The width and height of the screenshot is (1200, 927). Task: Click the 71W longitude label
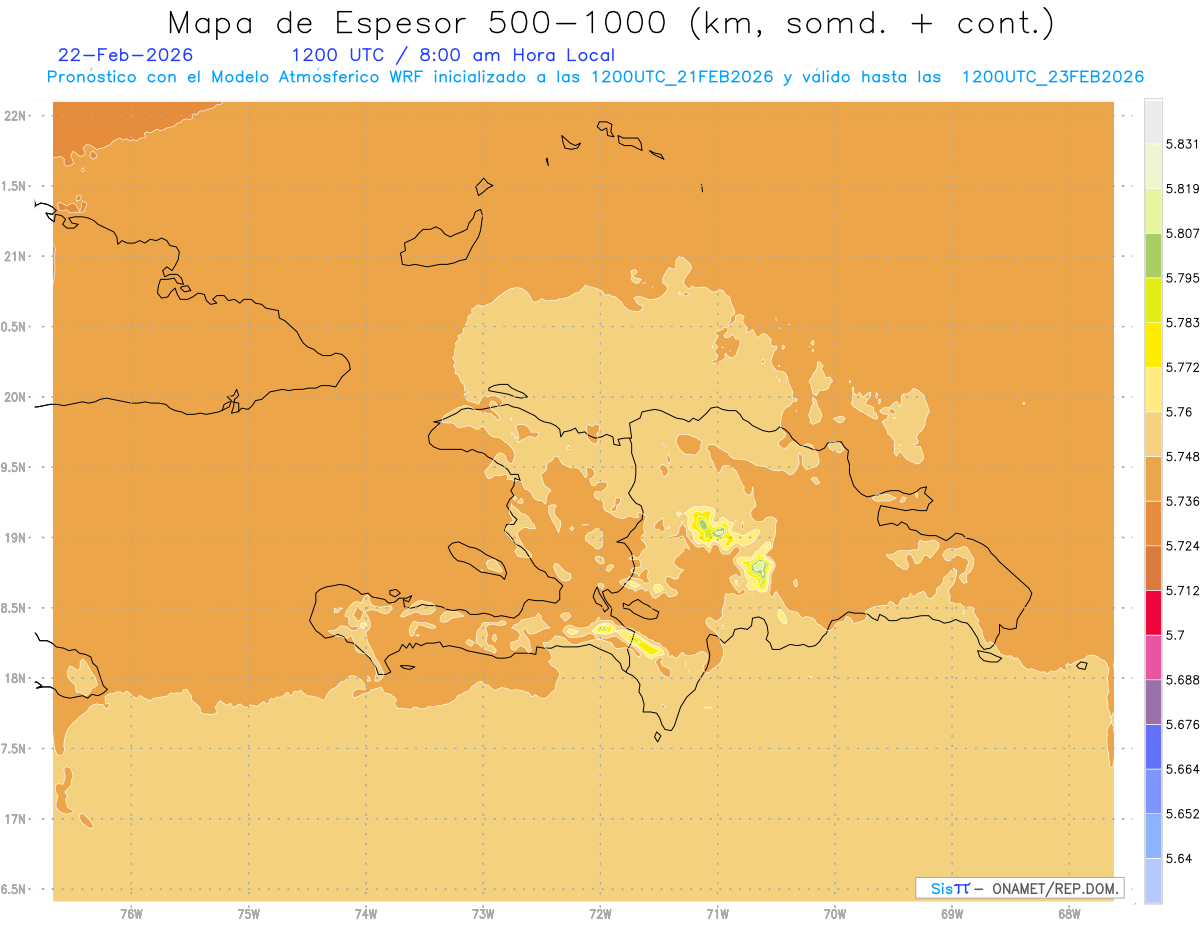pyautogui.click(x=717, y=913)
